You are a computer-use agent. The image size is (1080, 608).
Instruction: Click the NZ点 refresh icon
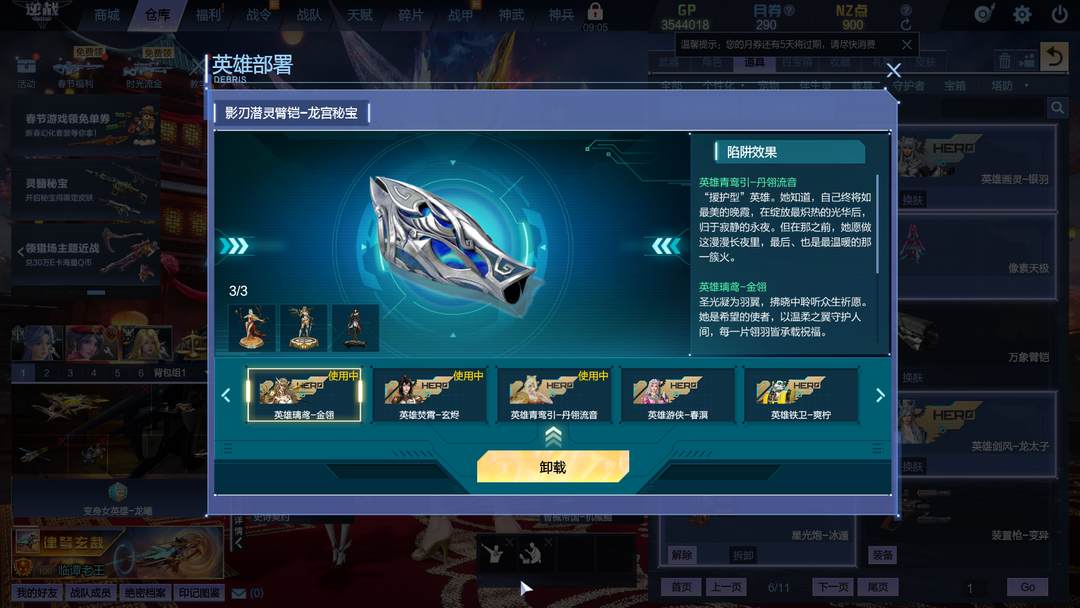click(906, 25)
